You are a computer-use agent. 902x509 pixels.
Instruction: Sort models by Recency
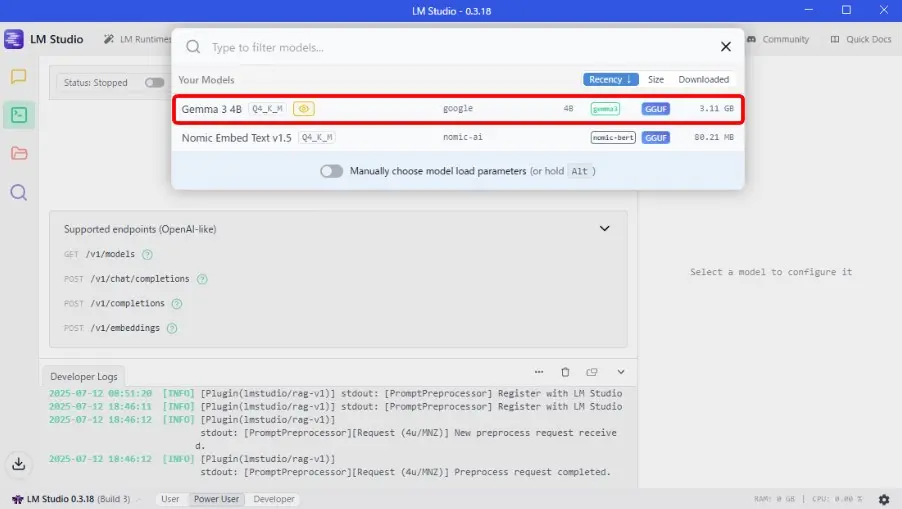(610, 79)
